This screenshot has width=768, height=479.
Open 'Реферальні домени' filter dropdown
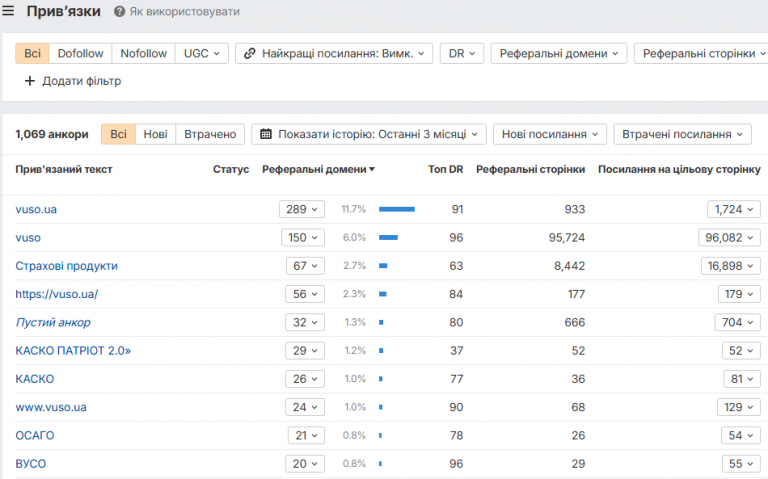(559, 53)
